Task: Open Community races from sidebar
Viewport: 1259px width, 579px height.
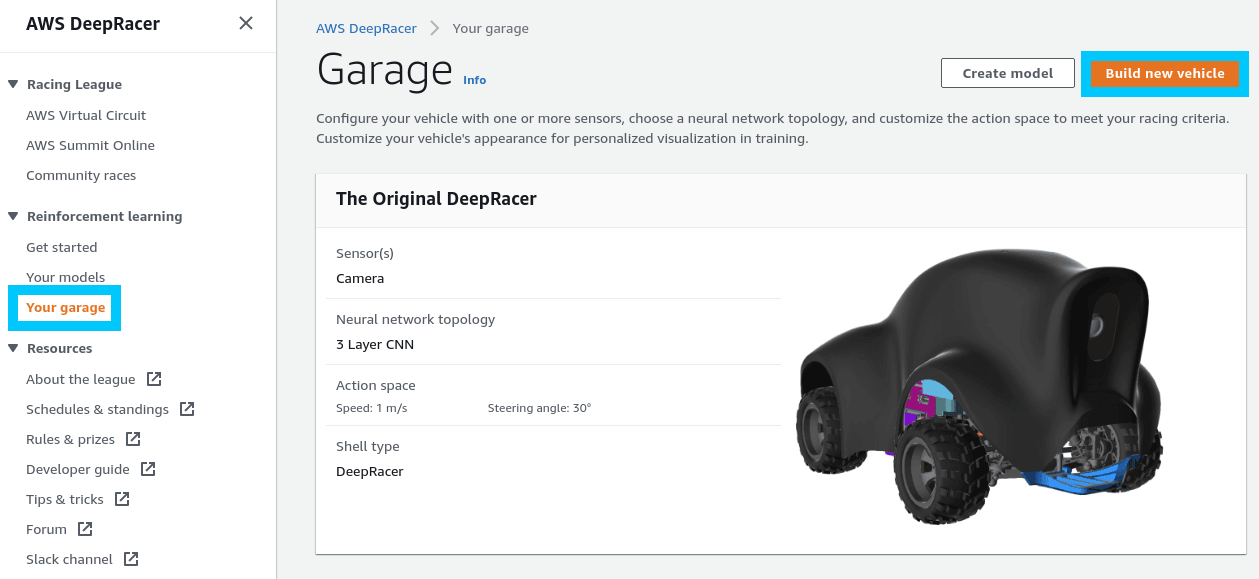Action: (x=81, y=175)
